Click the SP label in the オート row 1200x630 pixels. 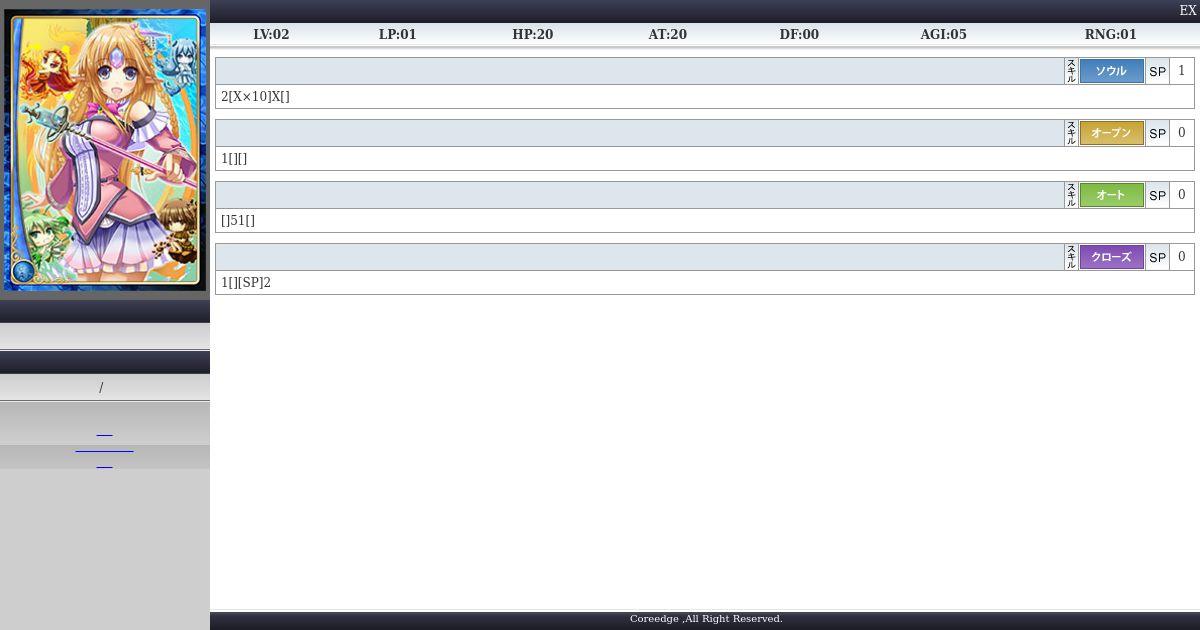coord(1157,195)
